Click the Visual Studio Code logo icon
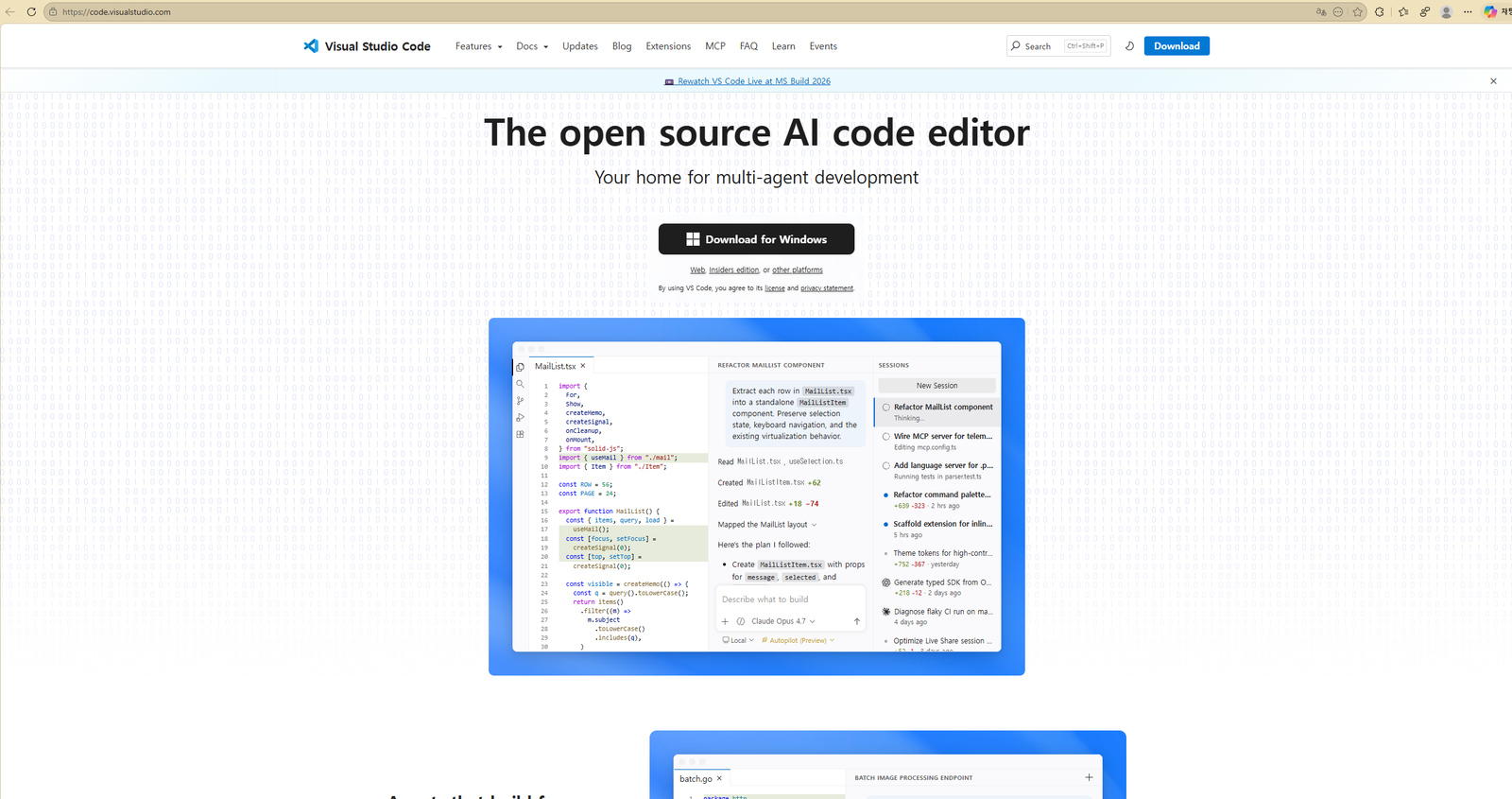The height and width of the screenshot is (799, 1512). 311,45
